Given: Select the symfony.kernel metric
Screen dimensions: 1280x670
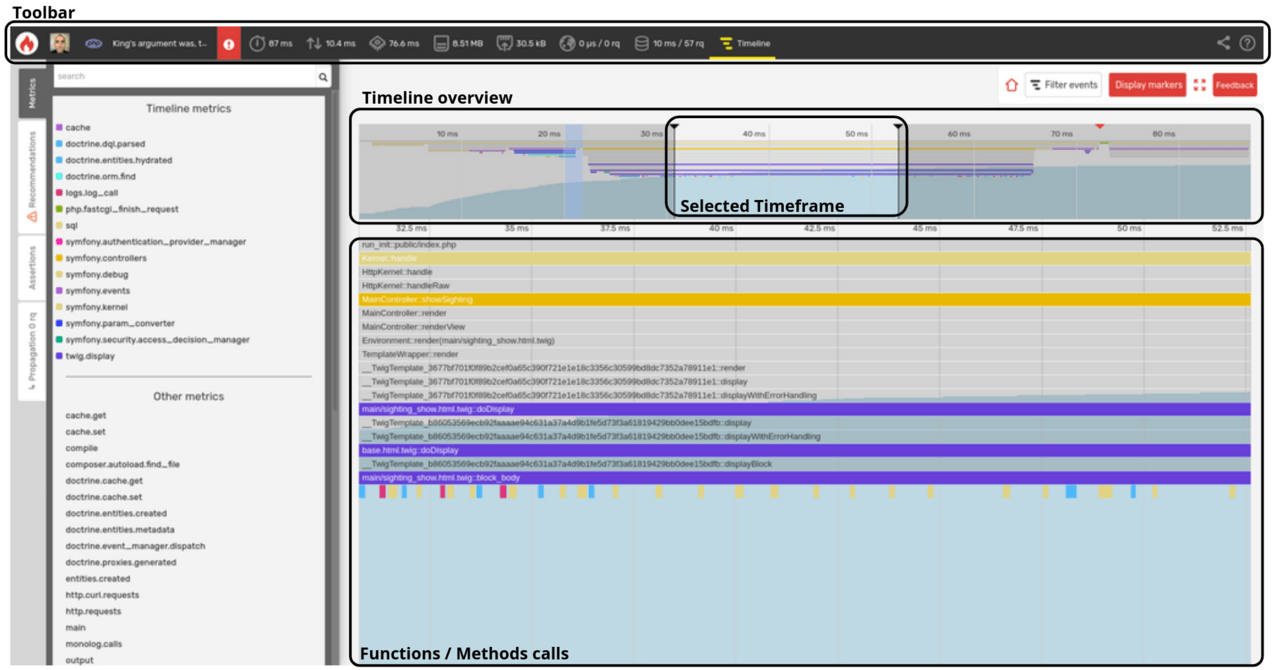Looking at the screenshot, I should point(96,307).
